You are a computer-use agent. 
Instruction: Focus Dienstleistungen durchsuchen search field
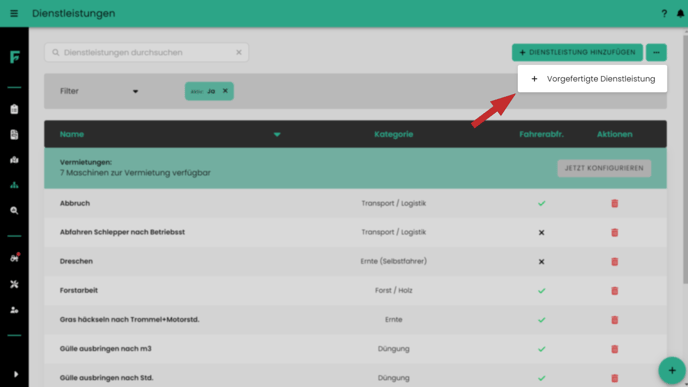147,52
